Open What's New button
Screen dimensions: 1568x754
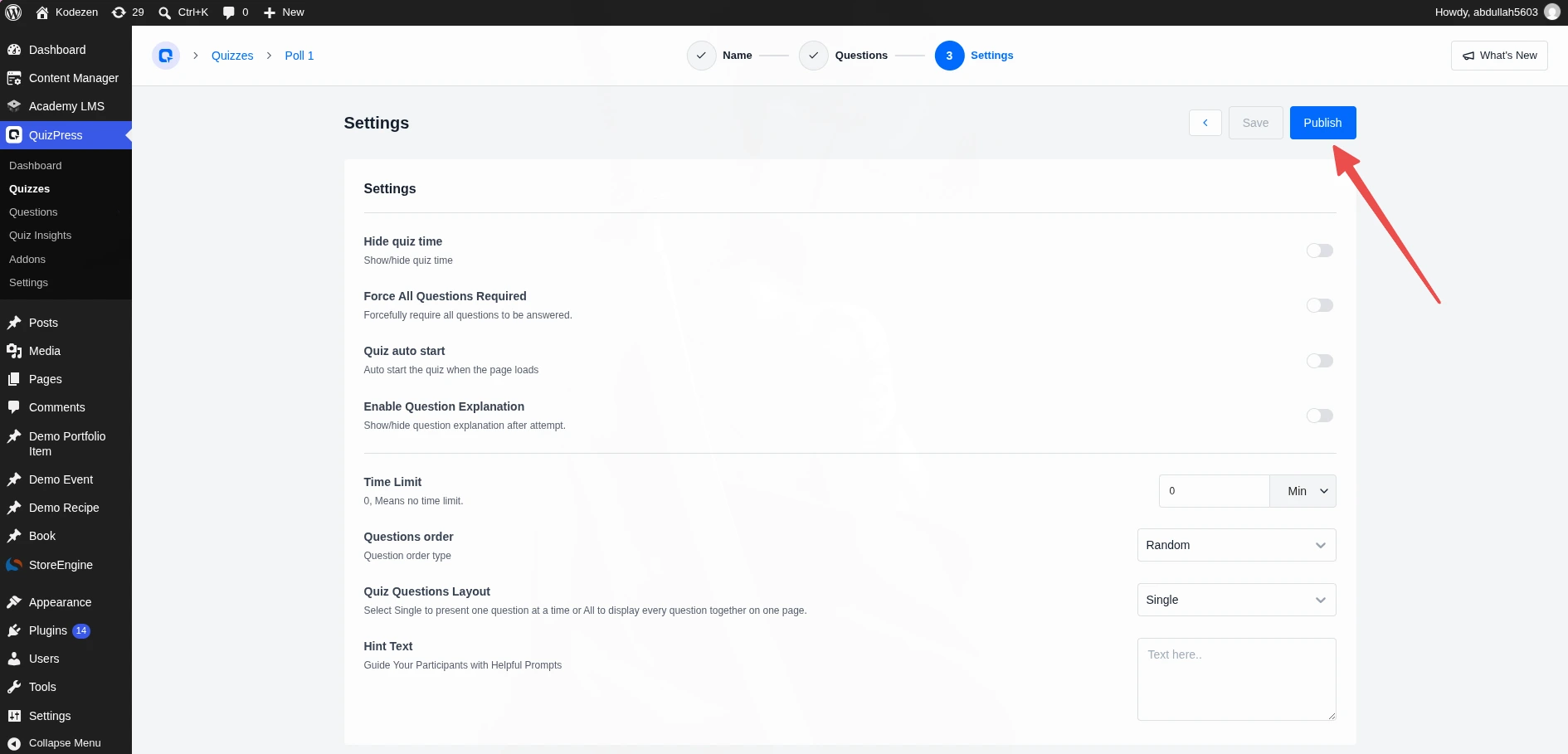coord(1499,56)
